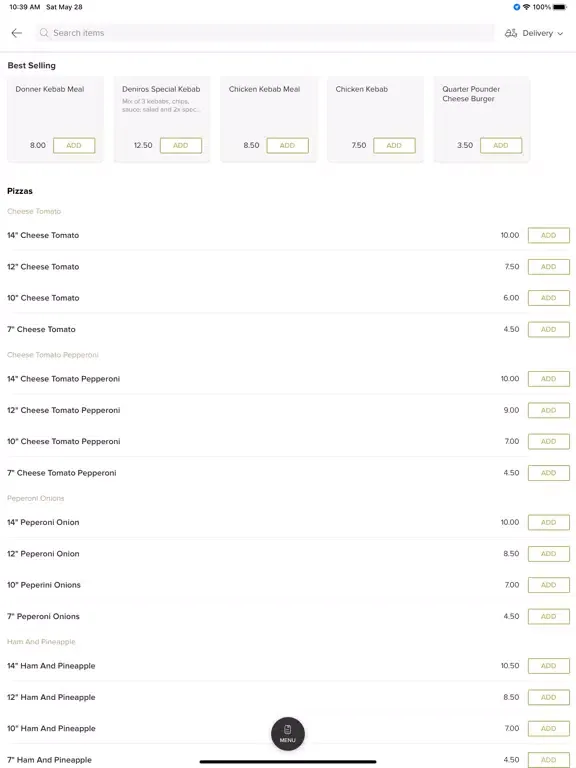576x768 pixels.
Task: Focus the Search items field
Action: point(264,33)
